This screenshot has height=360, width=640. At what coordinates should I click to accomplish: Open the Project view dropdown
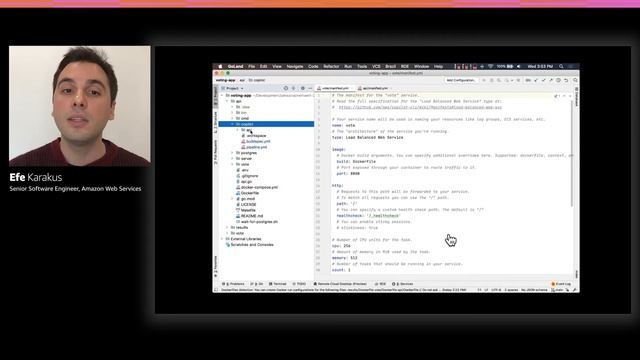tap(234, 88)
